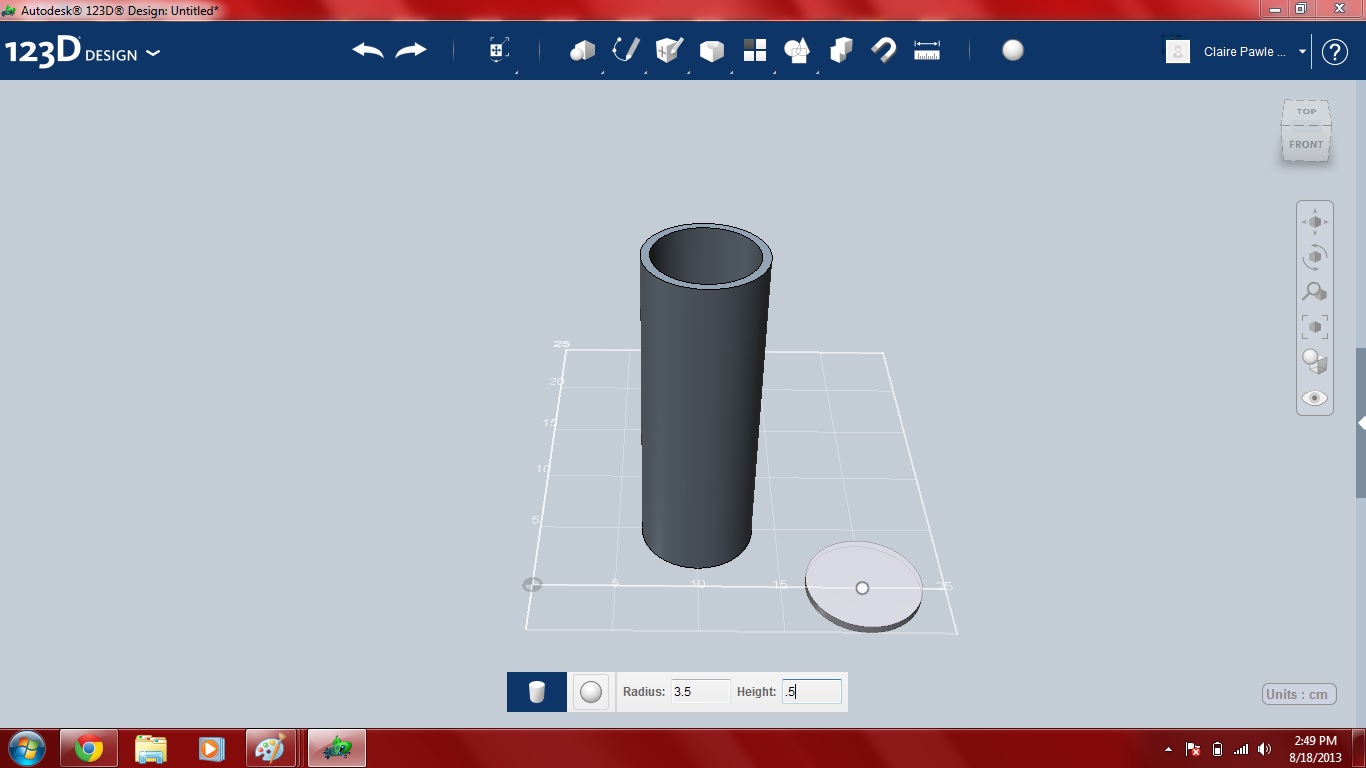Screen dimensions: 1366x768
Task: Click the battery status tray icon
Action: 1217,749
